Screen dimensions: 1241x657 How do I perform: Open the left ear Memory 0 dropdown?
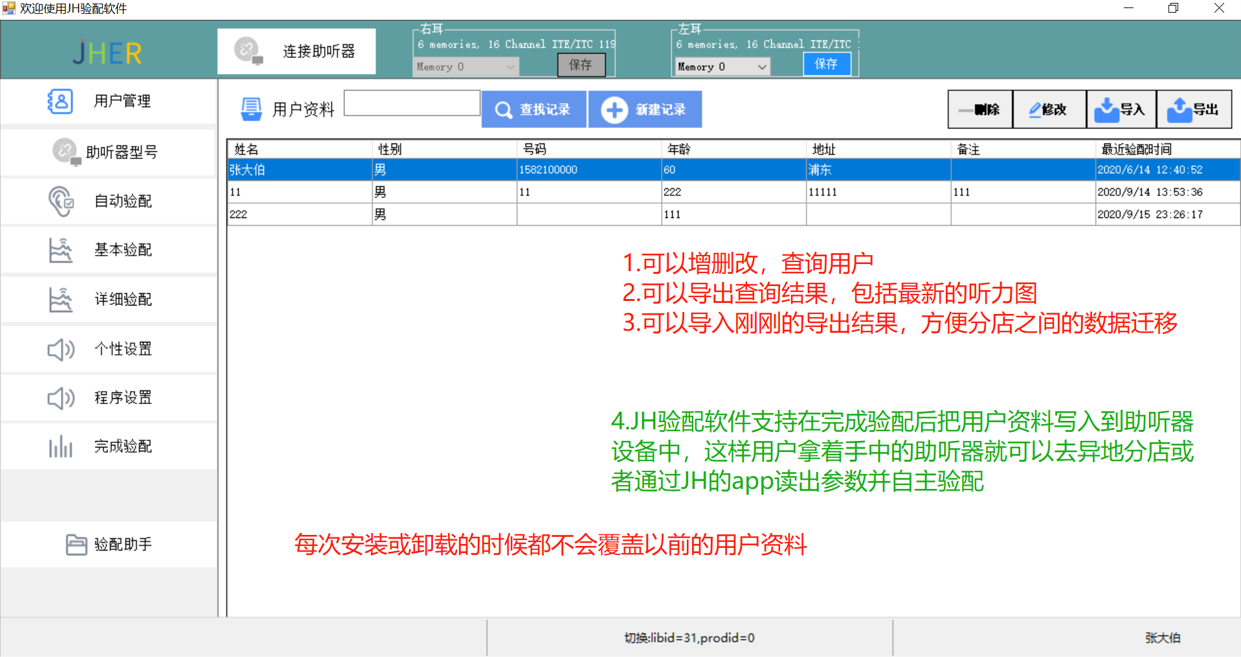coord(722,67)
